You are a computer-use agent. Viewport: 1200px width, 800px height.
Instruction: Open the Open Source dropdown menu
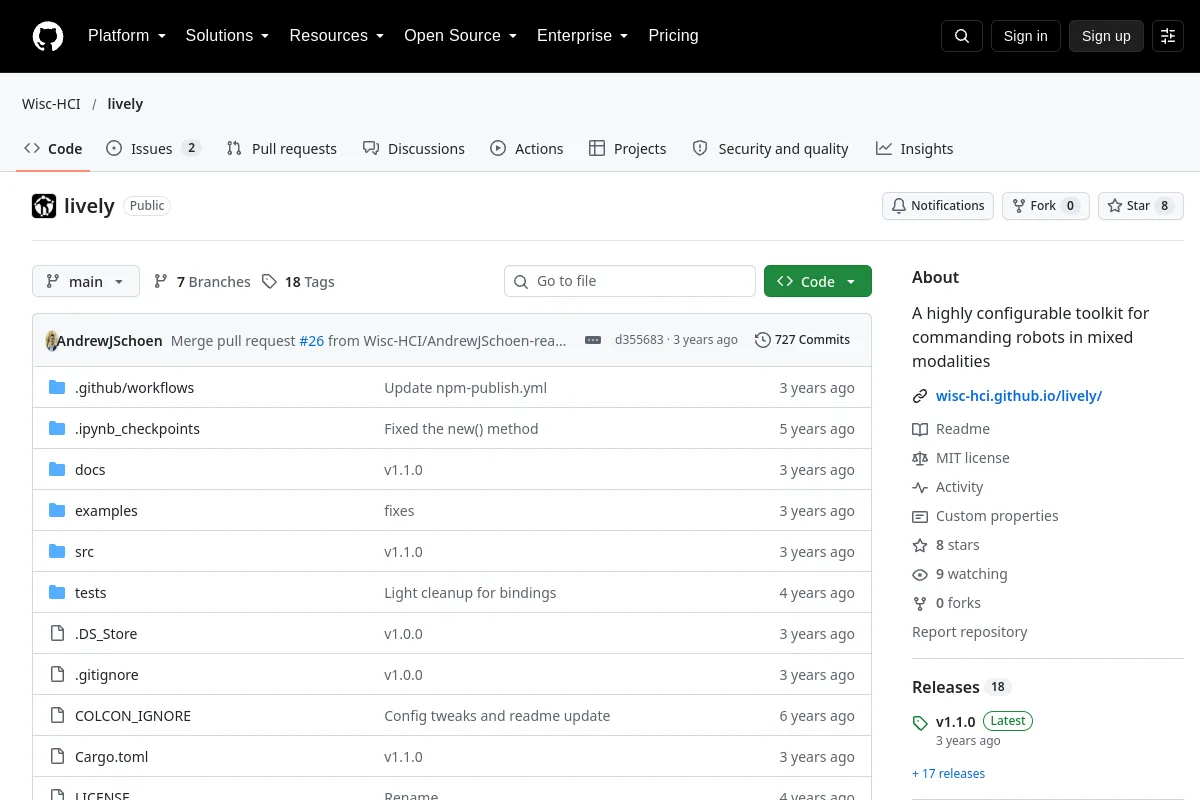coord(461,36)
